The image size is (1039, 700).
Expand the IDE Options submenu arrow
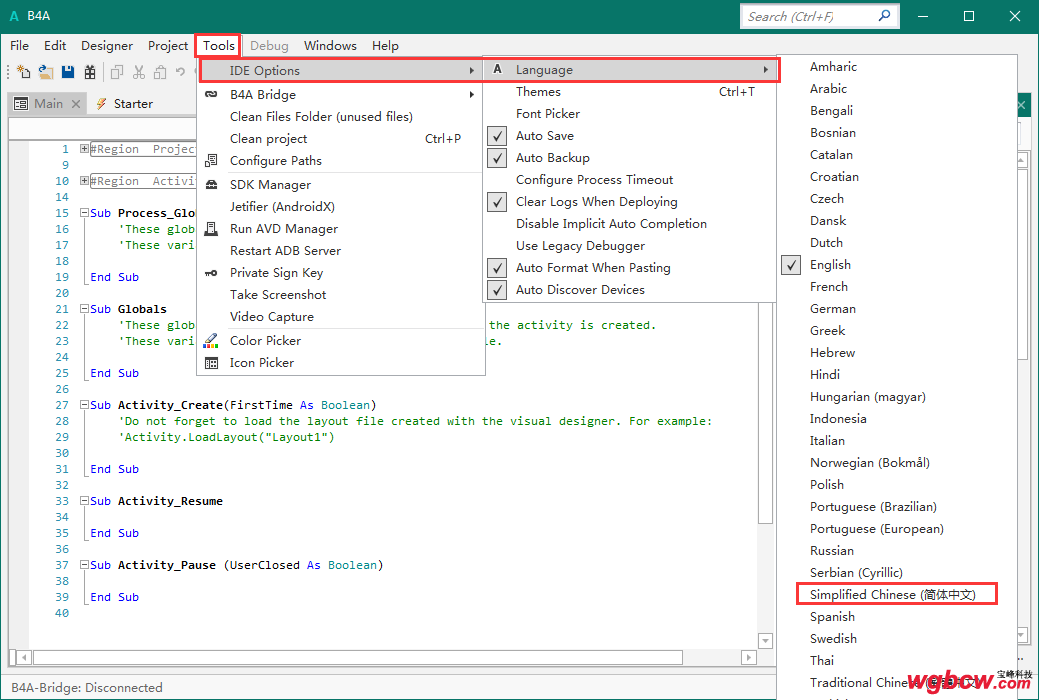coord(471,70)
